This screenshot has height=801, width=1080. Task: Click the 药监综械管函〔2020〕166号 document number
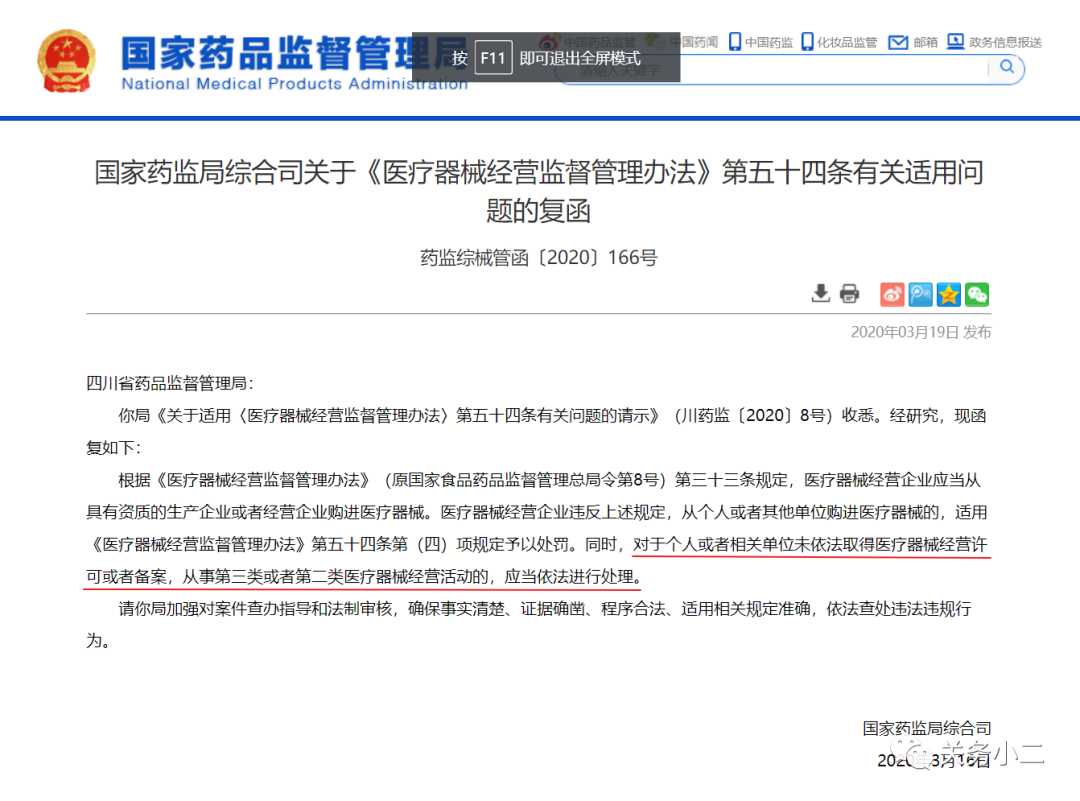click(540, 257)
